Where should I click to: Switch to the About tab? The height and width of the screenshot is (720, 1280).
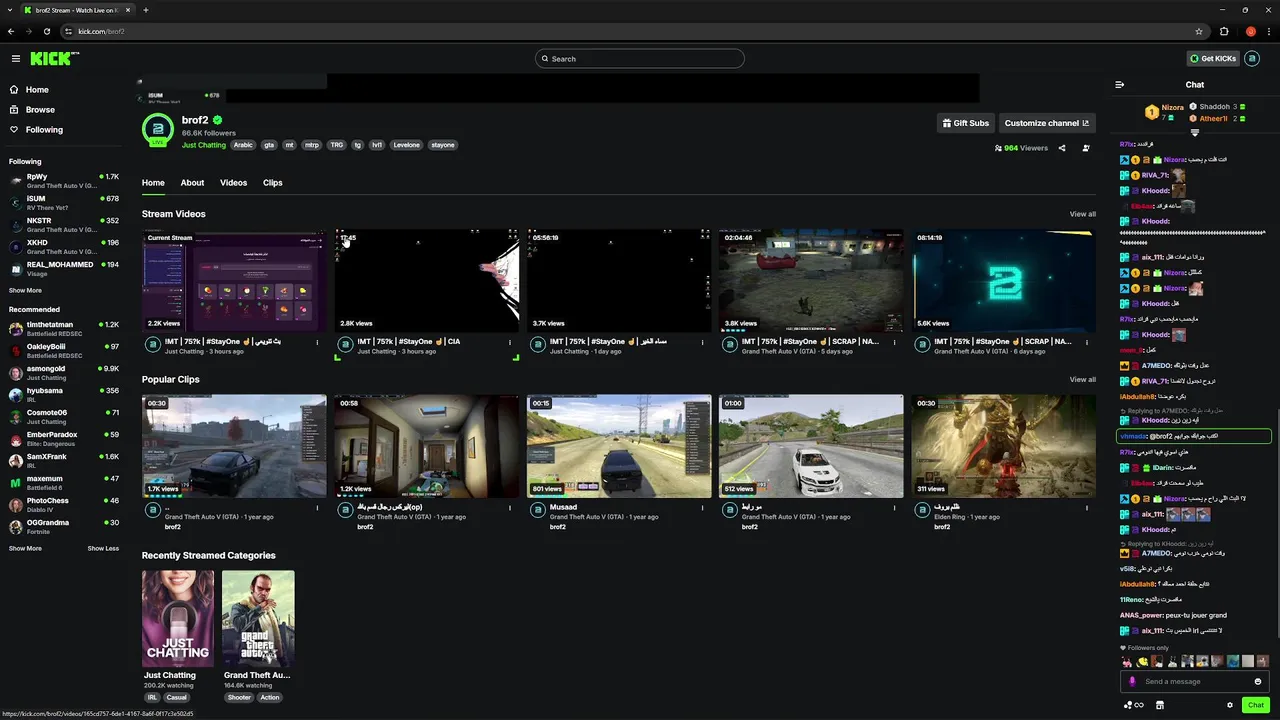pos(192,183)
